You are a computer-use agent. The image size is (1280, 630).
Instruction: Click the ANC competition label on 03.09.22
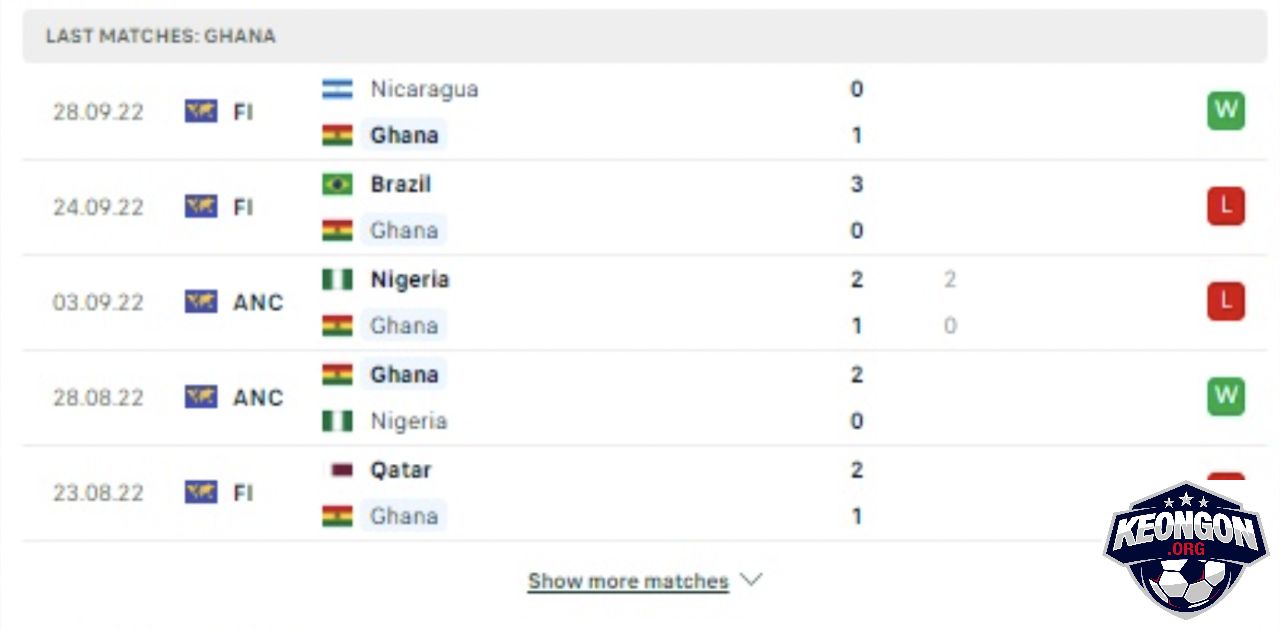tap(258, 302)
